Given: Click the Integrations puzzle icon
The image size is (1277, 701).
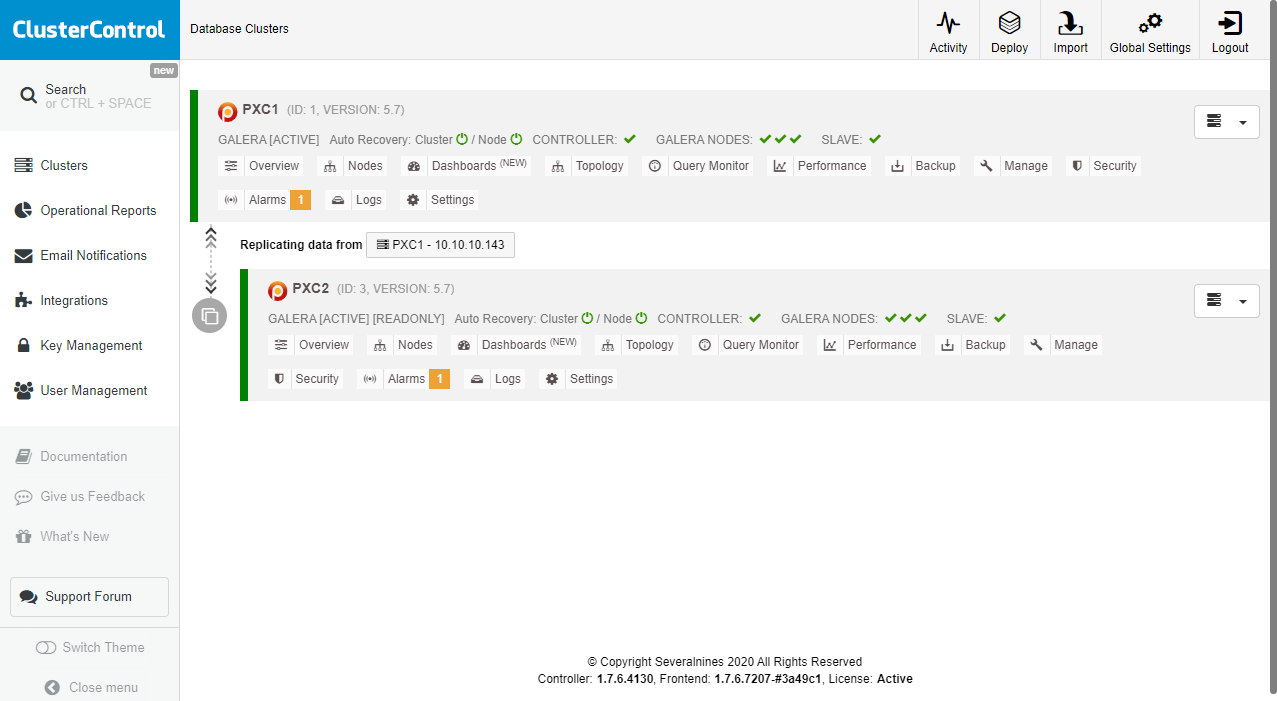Looking at the screenshot, I should (x=23, y=301).
